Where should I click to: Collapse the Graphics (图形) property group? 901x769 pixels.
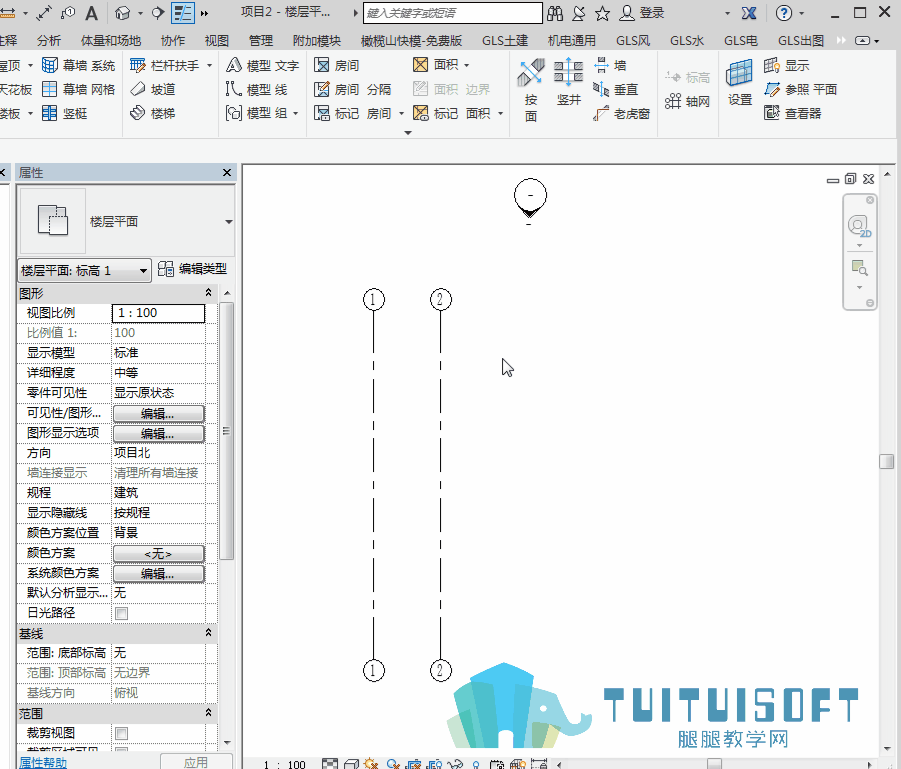pyautogui.click(x=209, y=293)
